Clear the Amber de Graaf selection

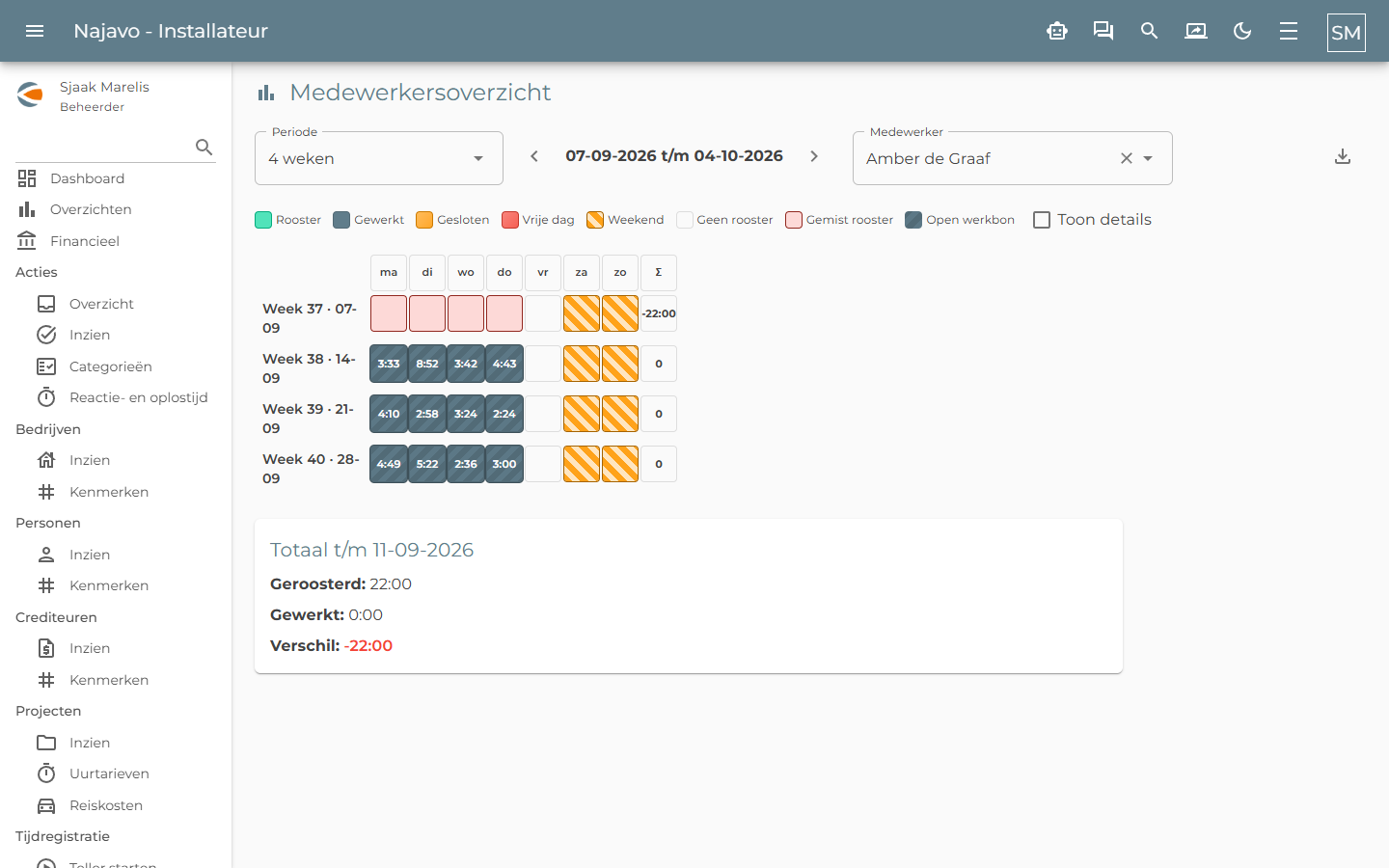coord(1126,158)
